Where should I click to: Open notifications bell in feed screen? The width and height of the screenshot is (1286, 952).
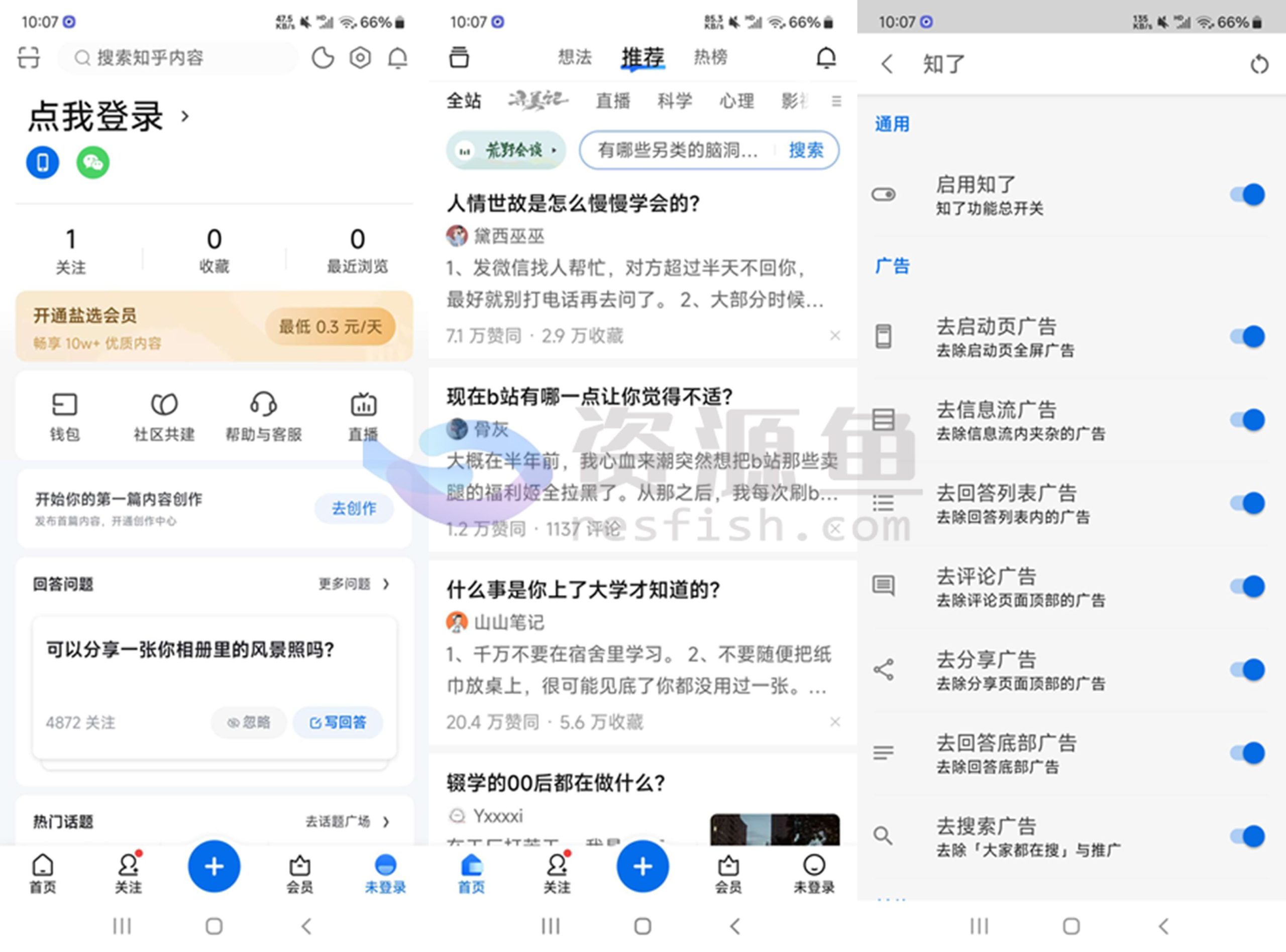[826, 57]
